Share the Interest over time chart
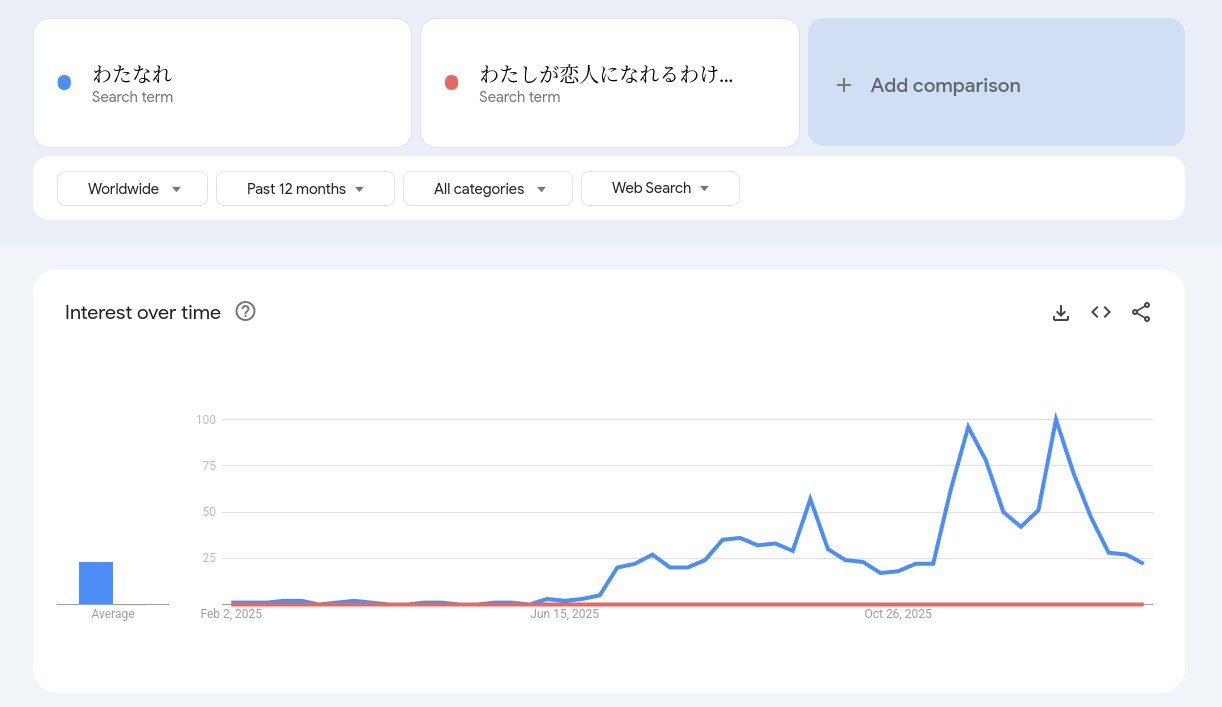1222x707 pixels. click(x=1141, y=312)
